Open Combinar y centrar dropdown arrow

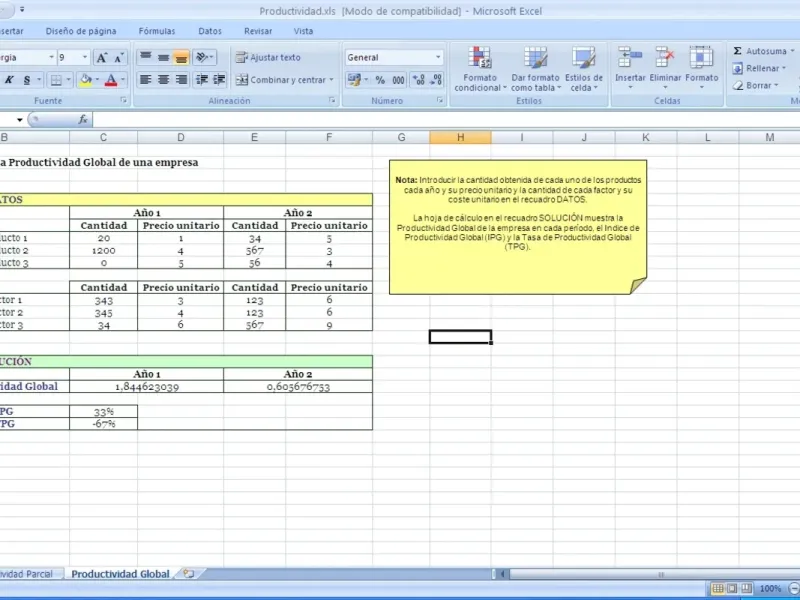click(332, 80)
